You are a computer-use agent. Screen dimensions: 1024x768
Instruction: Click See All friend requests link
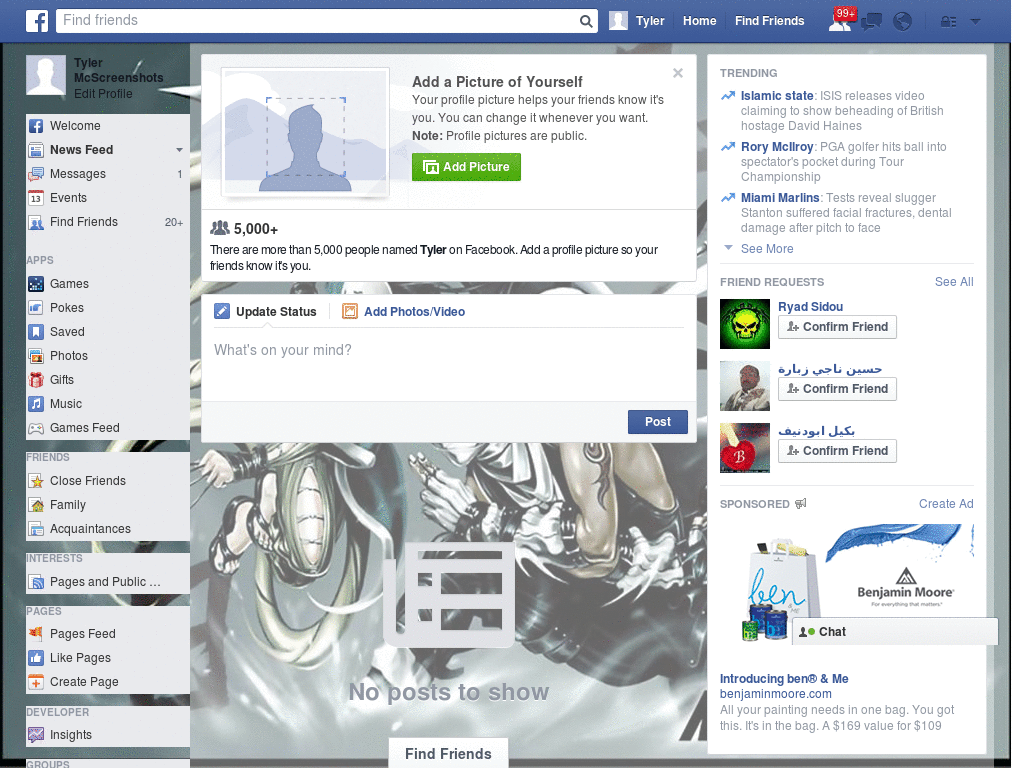pyautogui.click(x=954, y=281)
